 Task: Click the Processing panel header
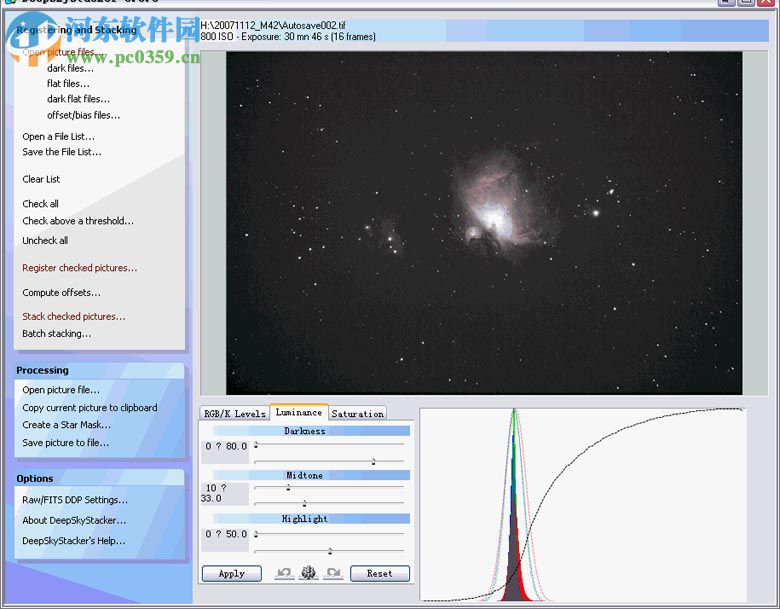coord(99,370)
